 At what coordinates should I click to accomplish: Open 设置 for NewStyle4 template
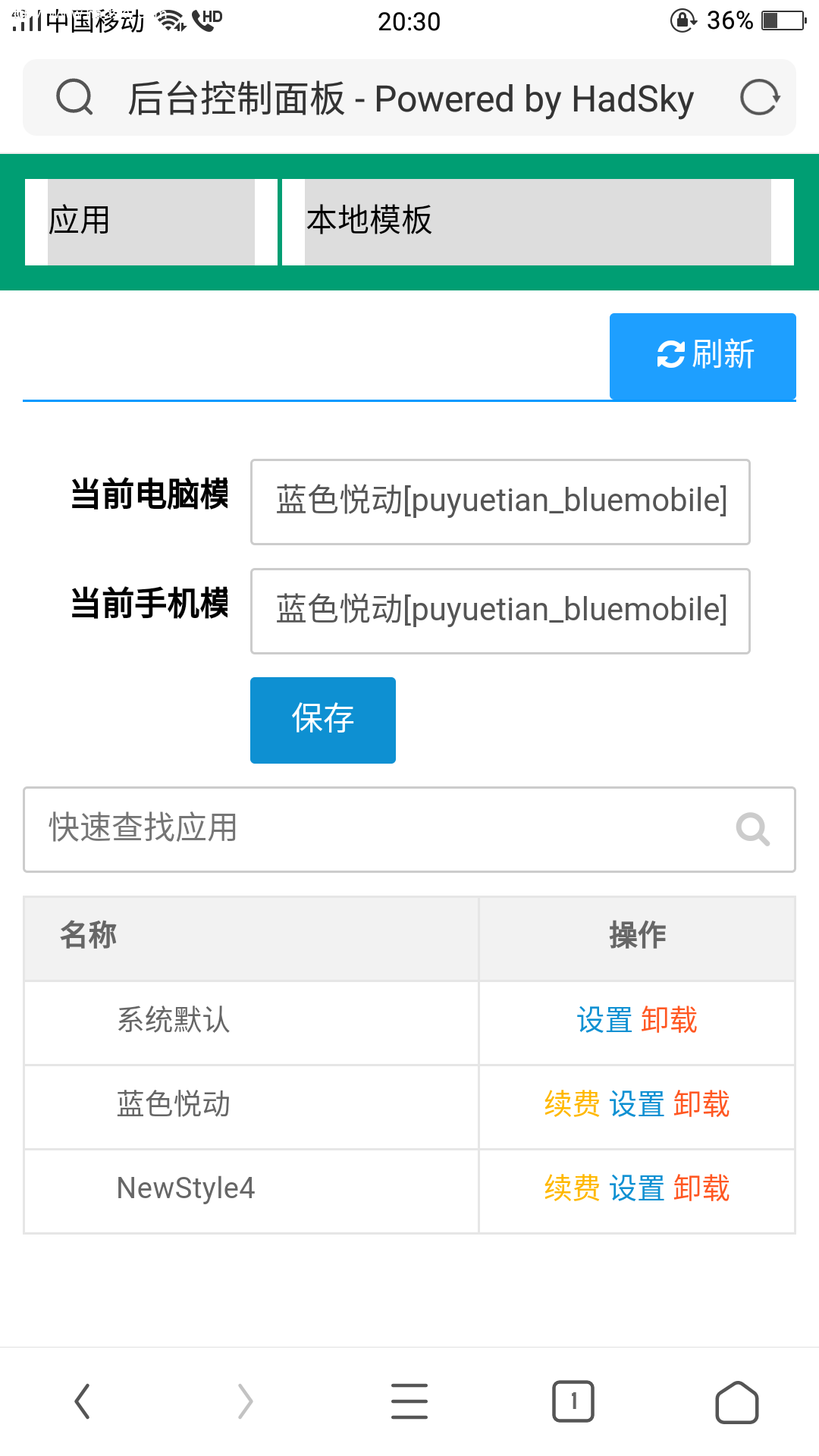tap(637, 1188)
